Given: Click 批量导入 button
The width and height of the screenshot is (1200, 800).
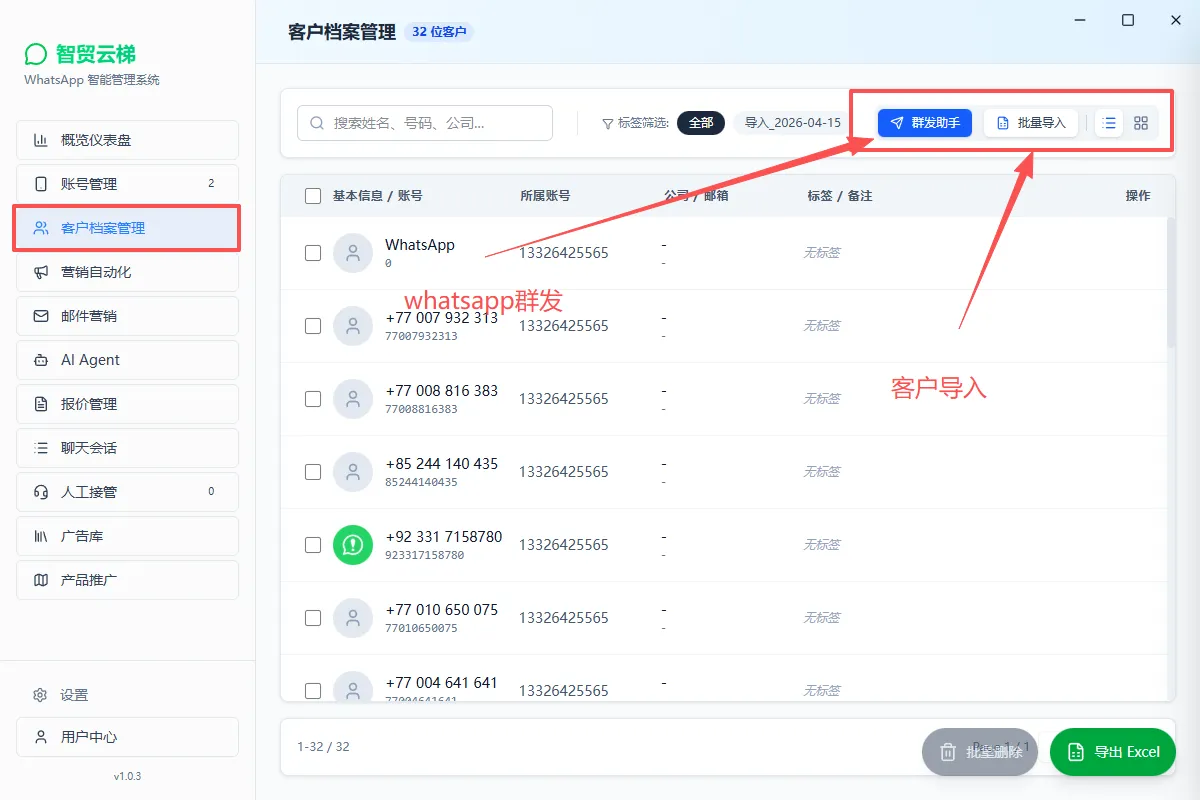Looking at the screenshot, I should coord(1031,123).
